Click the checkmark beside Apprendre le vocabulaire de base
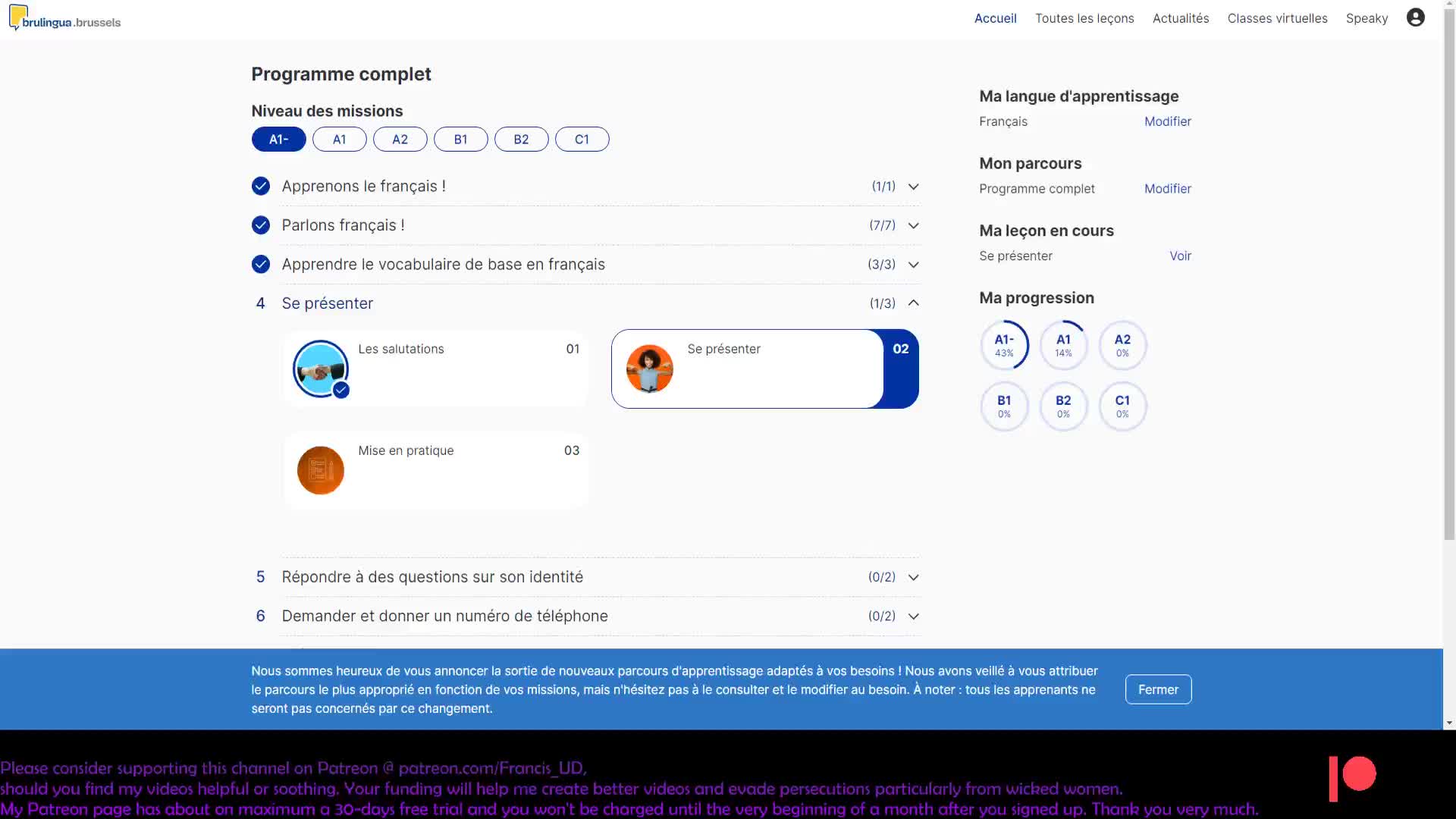This screenshot has width=1456, height=819. 260,264
